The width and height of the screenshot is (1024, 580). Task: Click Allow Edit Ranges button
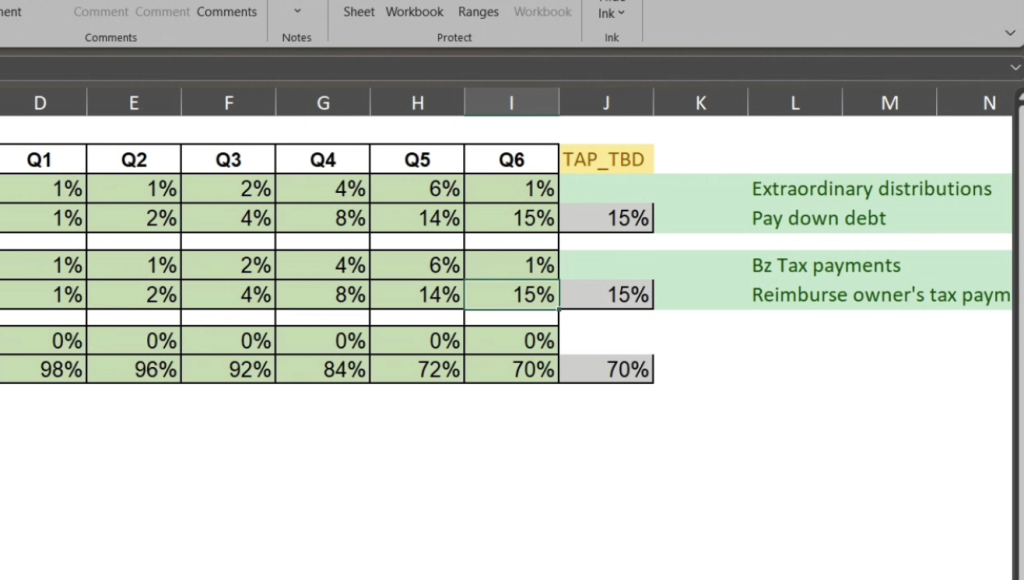[x=478, y=12]
